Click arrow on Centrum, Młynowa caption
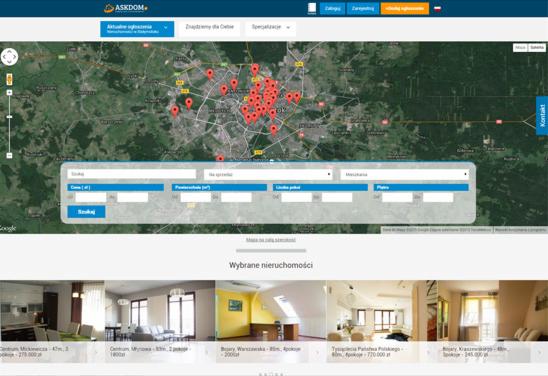 point(207,352)
